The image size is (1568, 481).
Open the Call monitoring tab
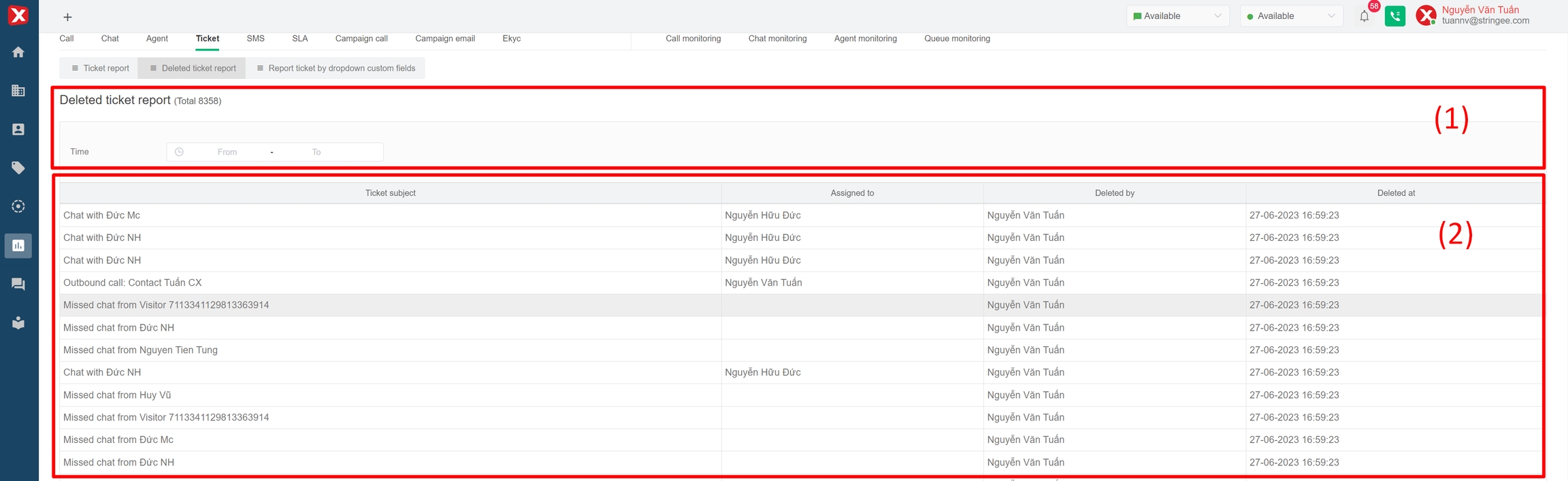pos(693,39)
